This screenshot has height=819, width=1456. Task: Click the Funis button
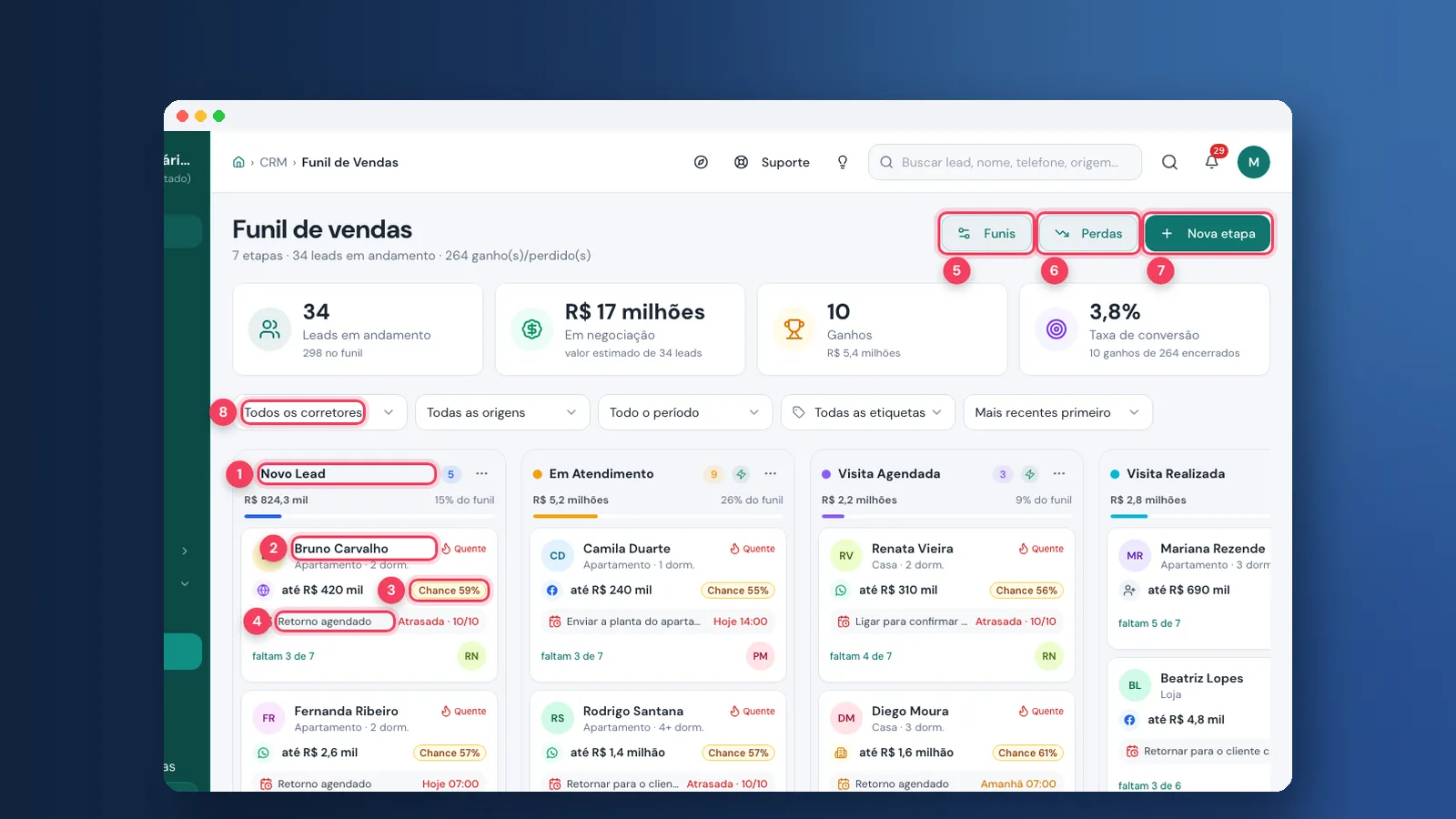986,234
